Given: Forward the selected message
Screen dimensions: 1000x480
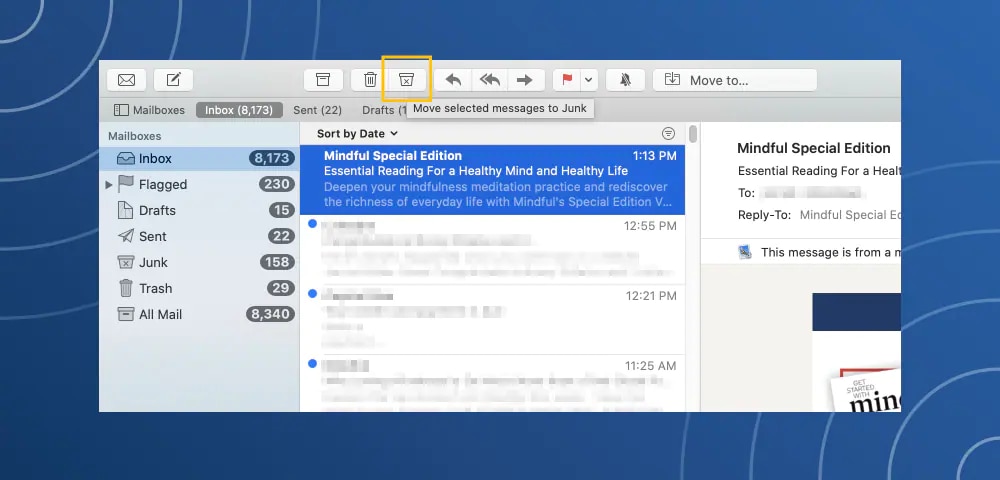Looking at the screenshot, I should (524, 80).
